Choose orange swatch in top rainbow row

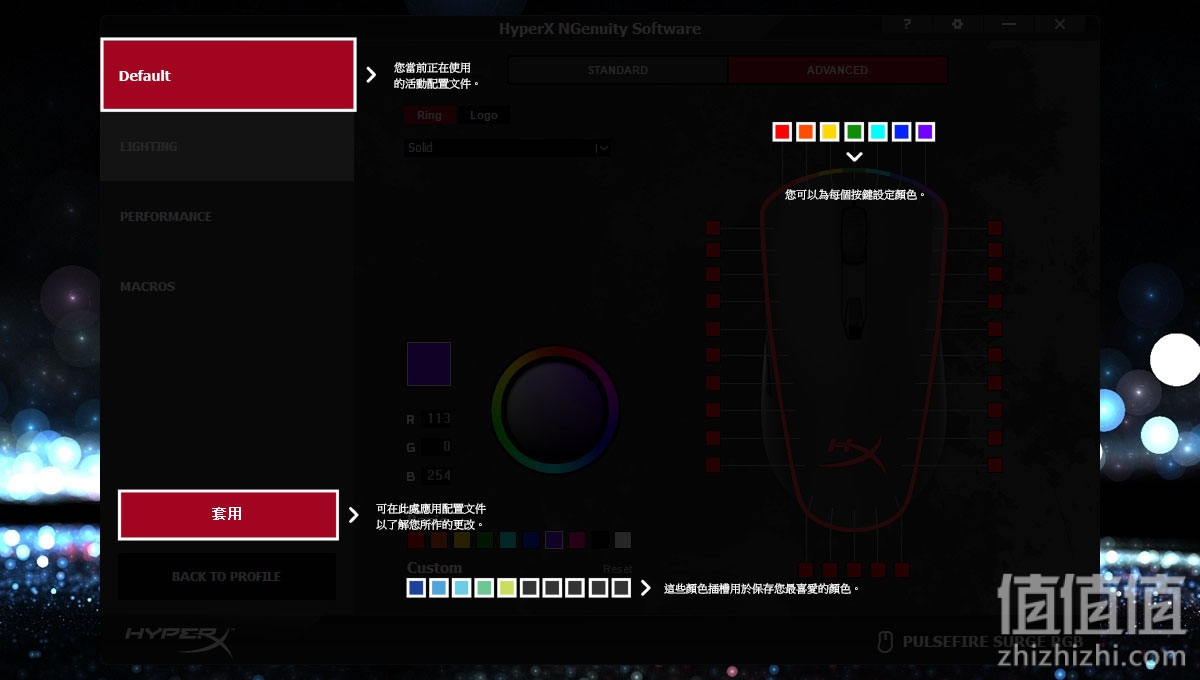point(806,132)
